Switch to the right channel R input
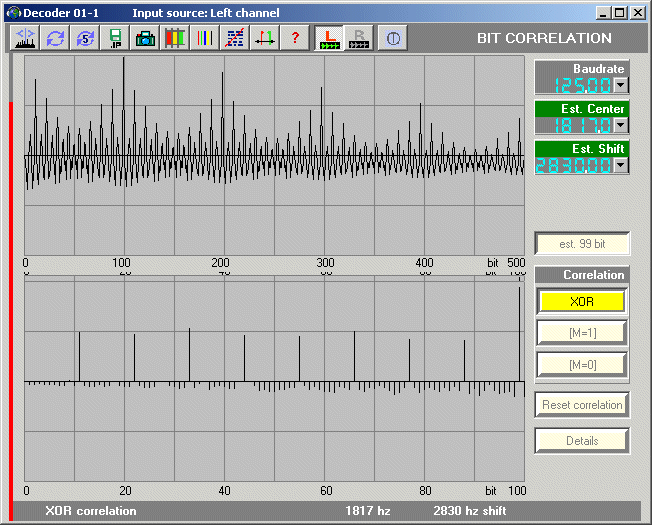652x525 pixels. pos(359,38)
